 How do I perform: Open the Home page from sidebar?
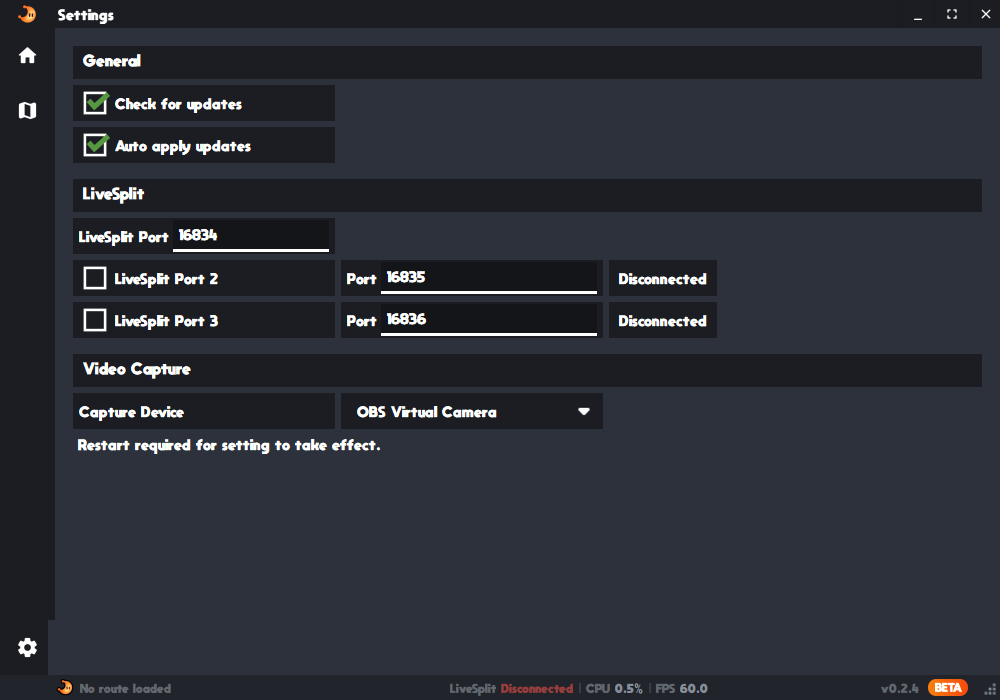coord(27,55)
